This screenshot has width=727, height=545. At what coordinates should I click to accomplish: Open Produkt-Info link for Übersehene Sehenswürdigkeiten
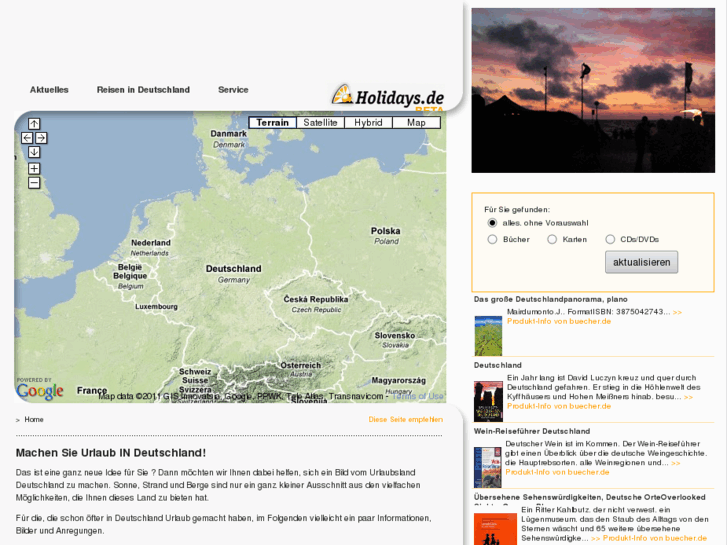(655, 538)
